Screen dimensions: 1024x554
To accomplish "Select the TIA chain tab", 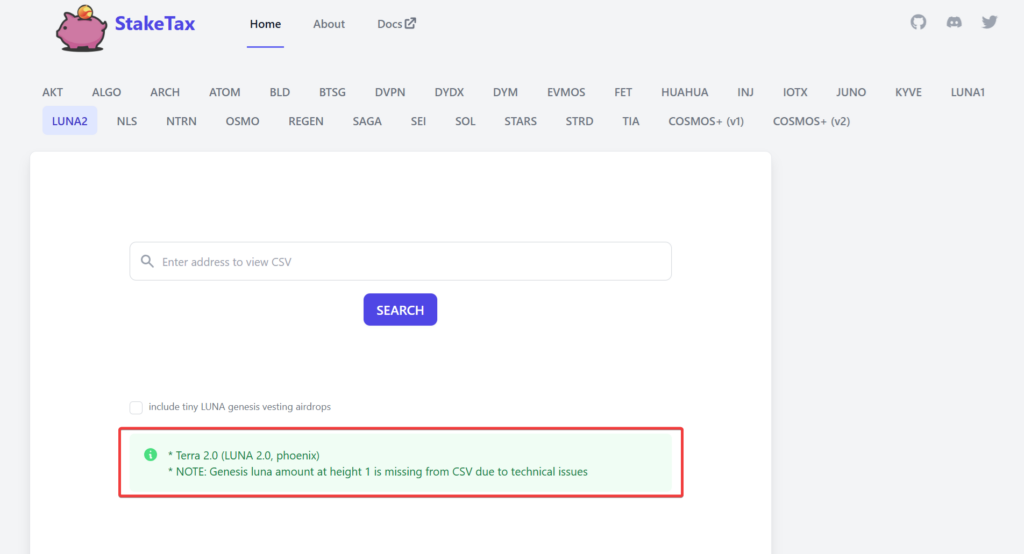I will [631, 121].
